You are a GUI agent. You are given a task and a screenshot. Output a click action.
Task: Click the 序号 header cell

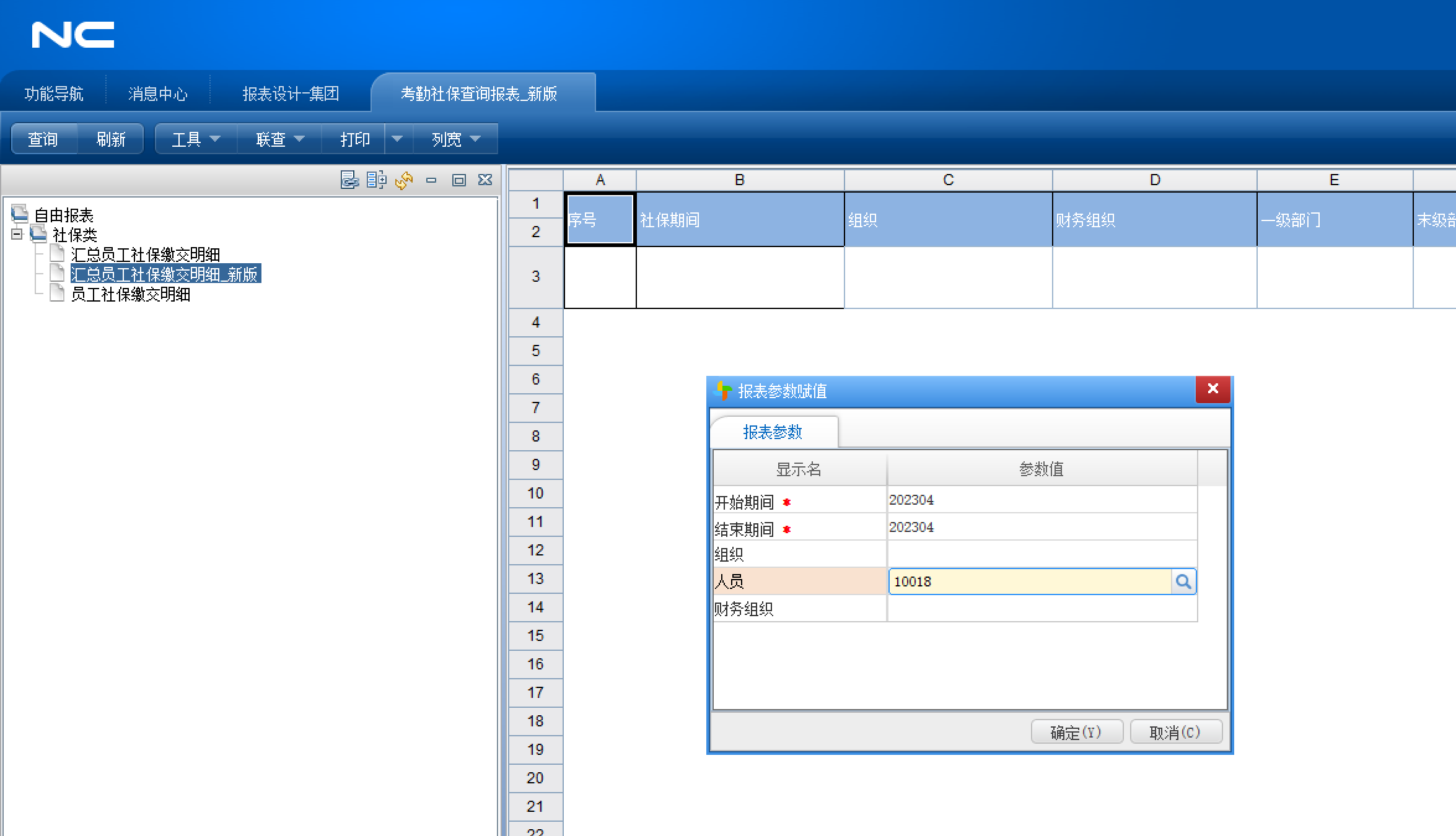600,219
